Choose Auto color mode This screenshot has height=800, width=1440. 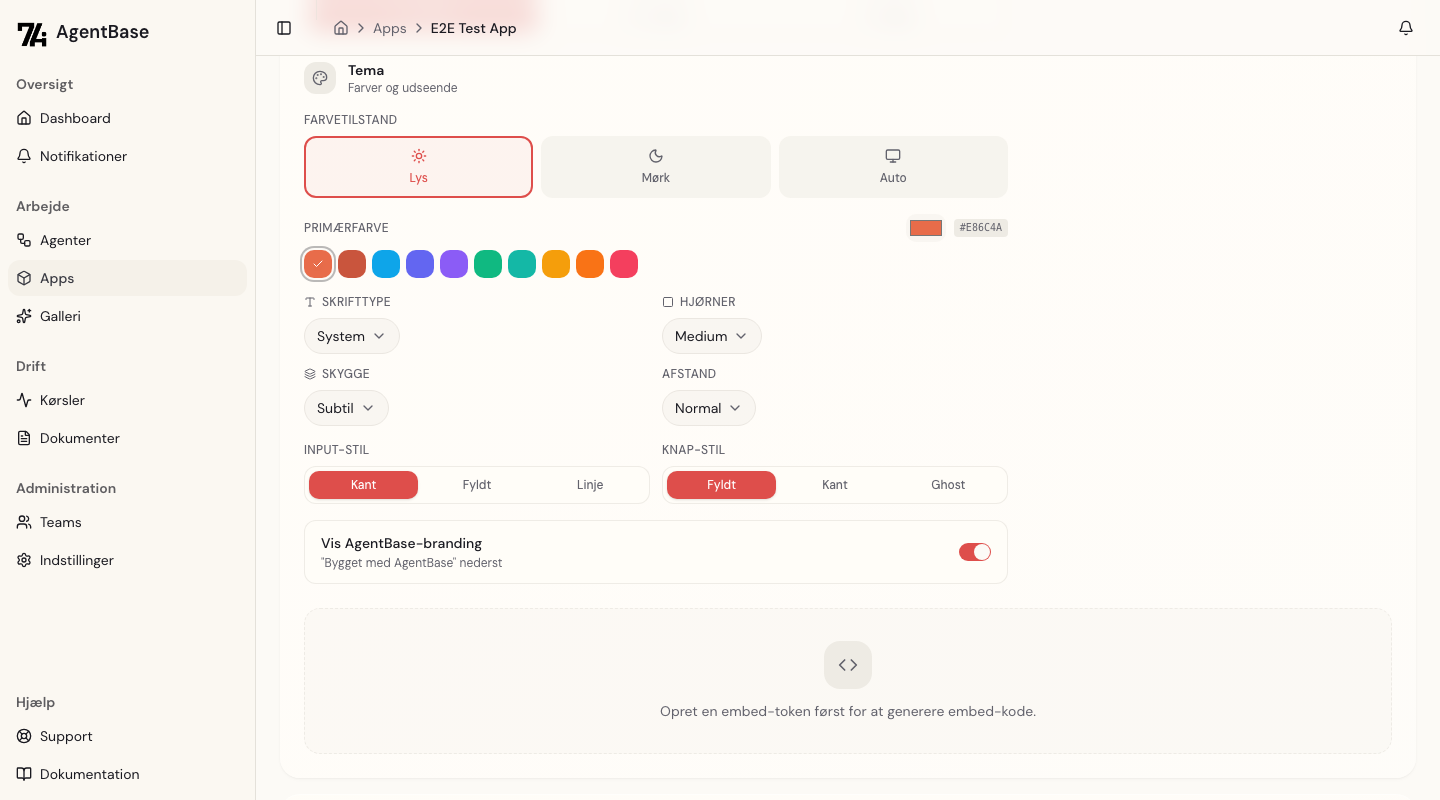[893, 167]
